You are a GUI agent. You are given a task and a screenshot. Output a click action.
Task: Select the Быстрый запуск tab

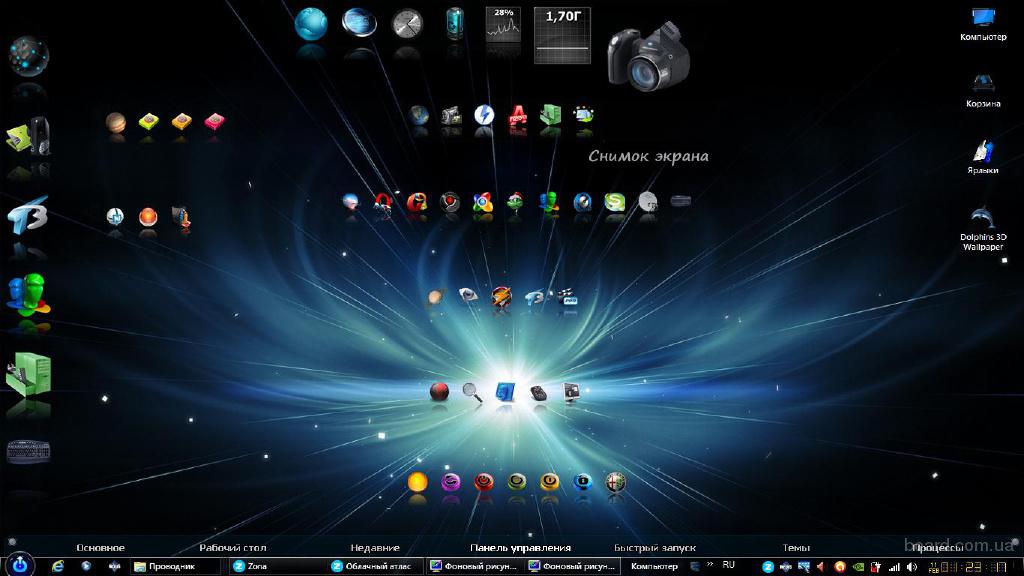click(655, 548)
